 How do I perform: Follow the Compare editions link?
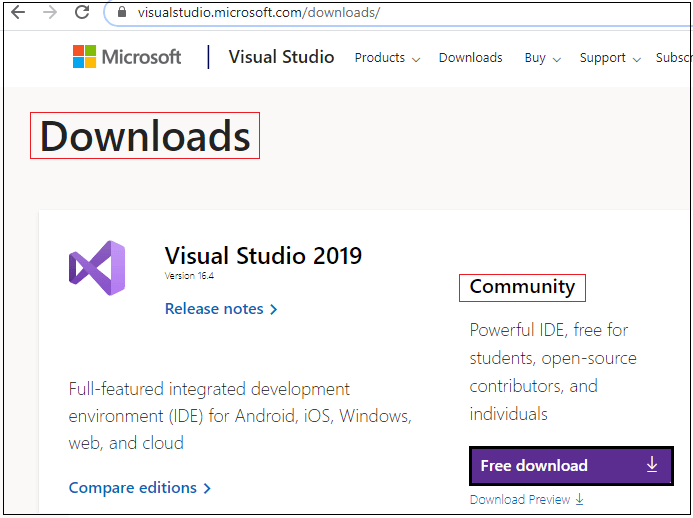pyautogui.click(x=140, y=488)
